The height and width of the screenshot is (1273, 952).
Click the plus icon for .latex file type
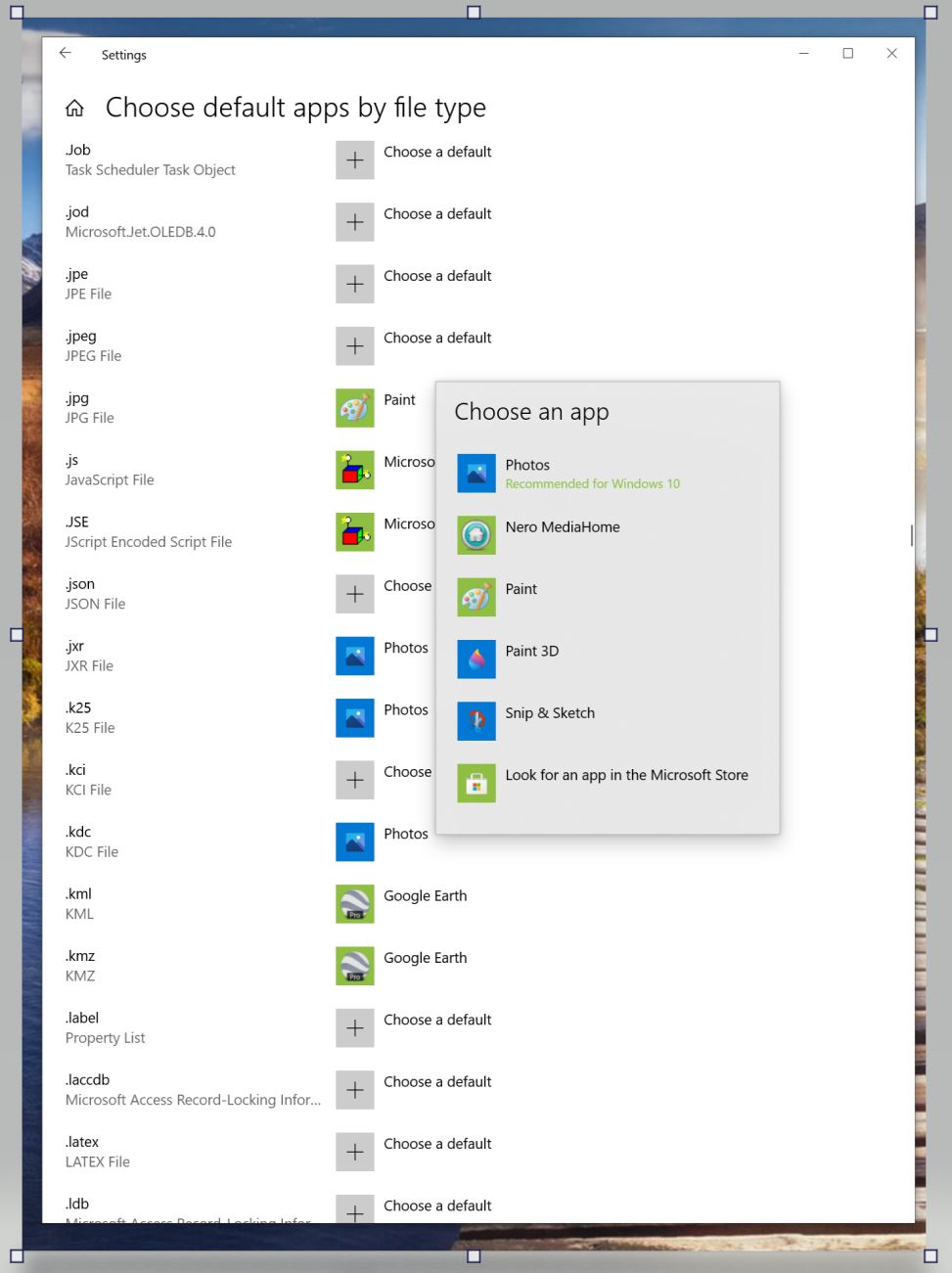coord(355,1152)
